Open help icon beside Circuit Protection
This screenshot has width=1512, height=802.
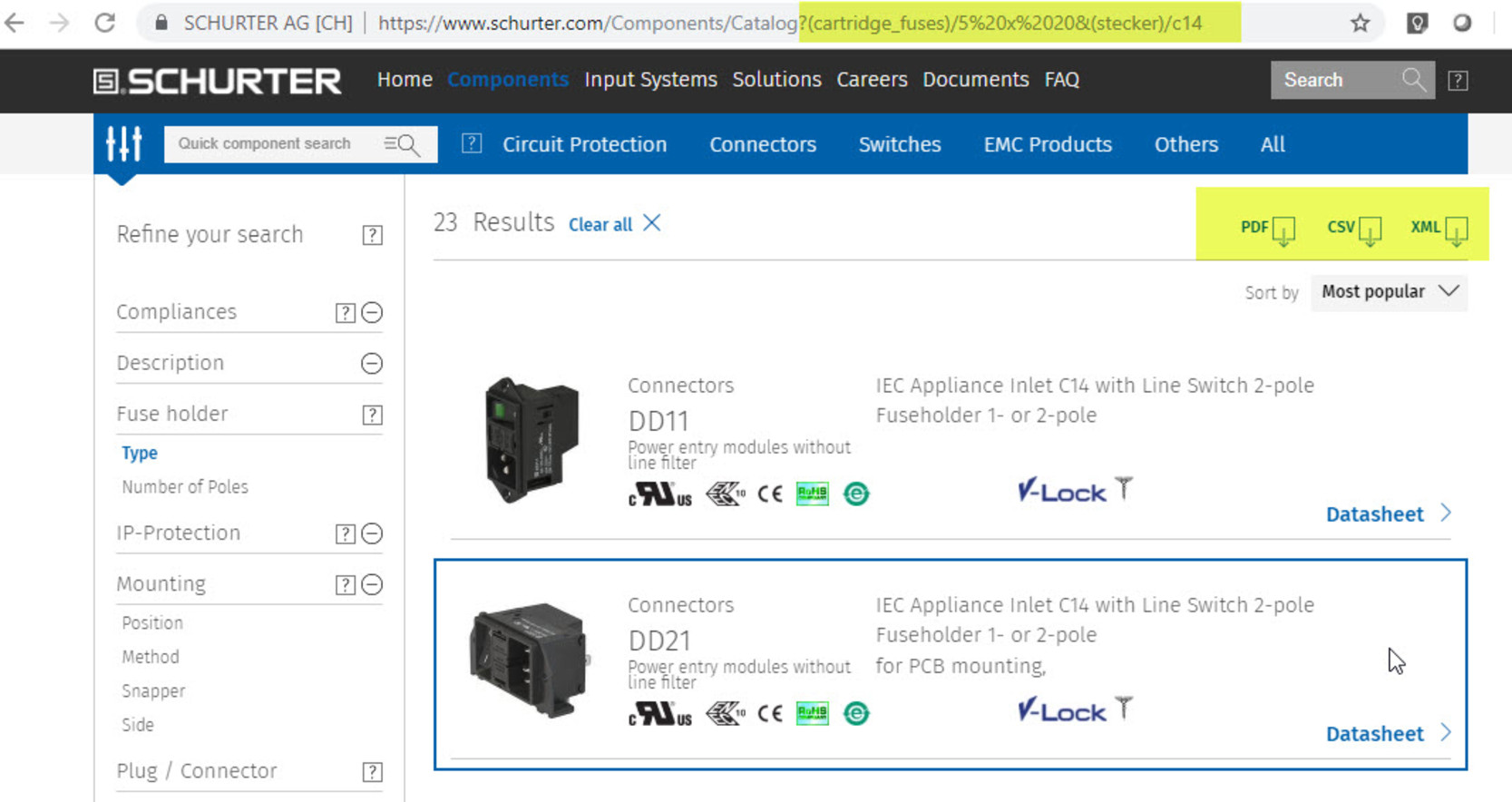472,143
